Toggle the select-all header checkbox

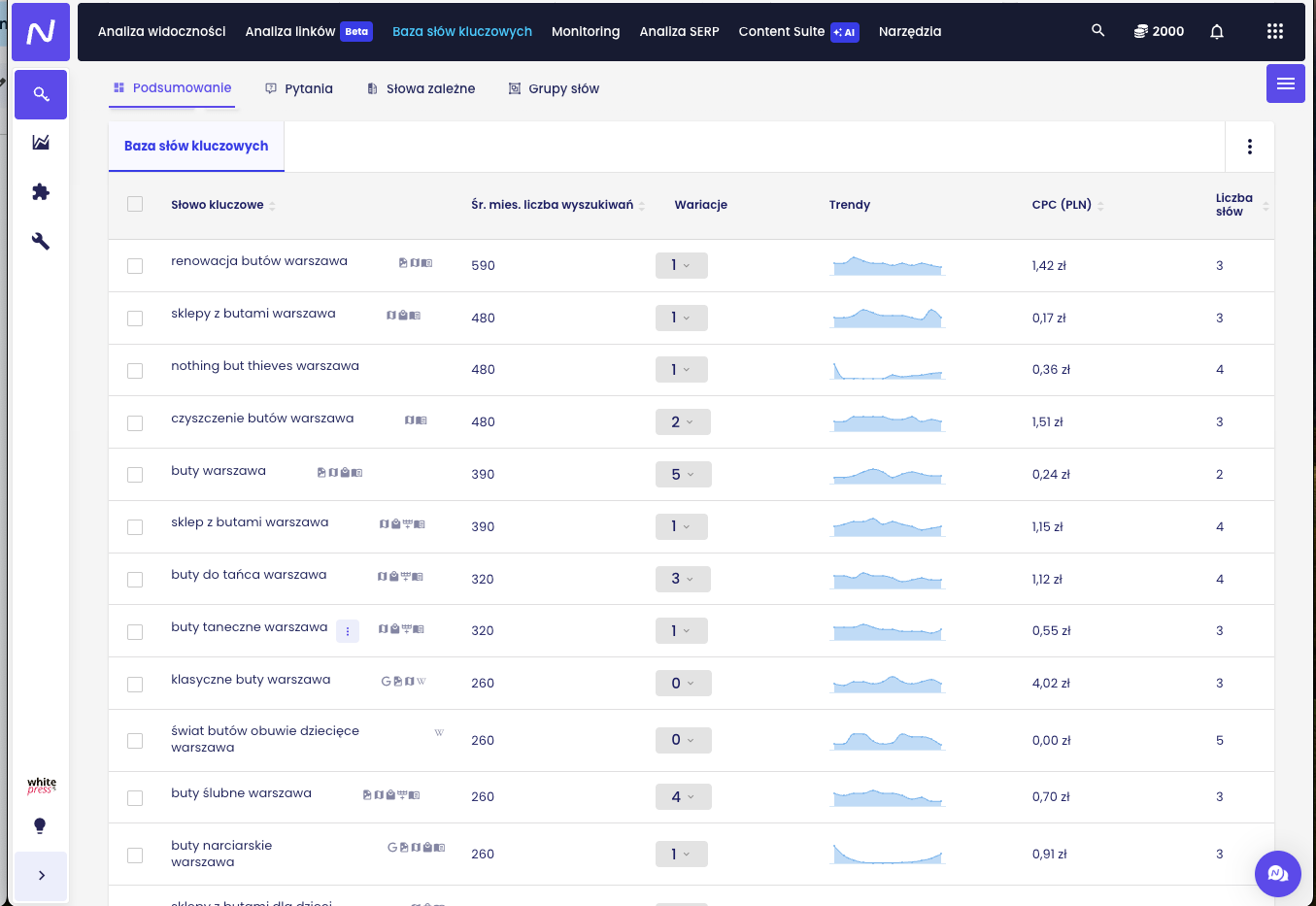[135, 204]
